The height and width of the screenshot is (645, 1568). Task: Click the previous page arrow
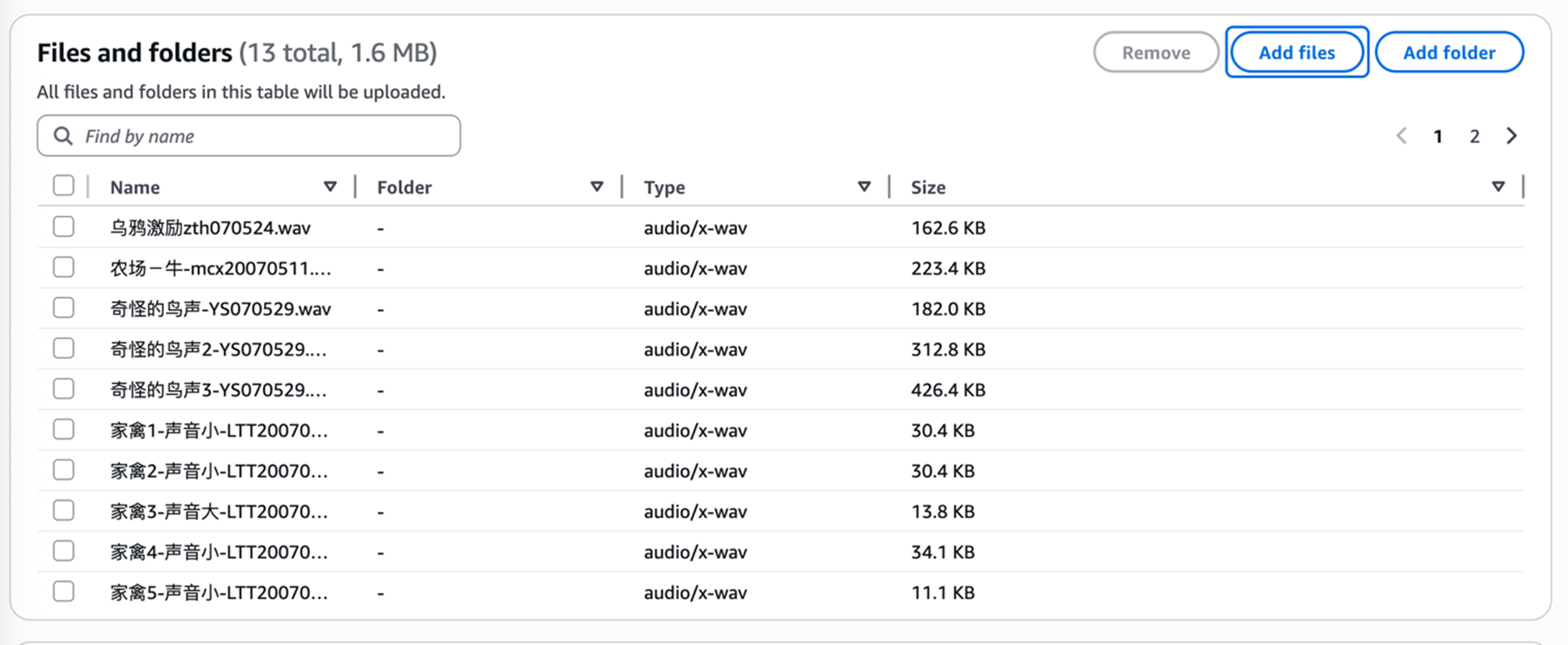coord(1401,136)
